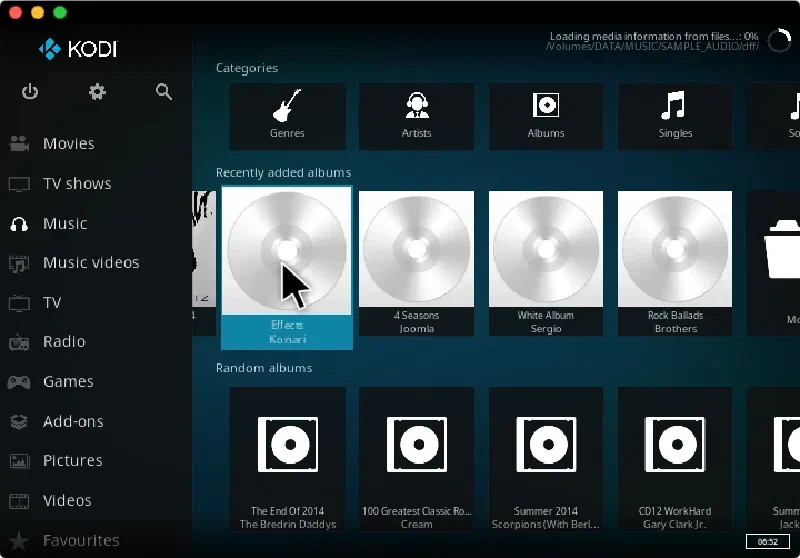Open the Games section

tap(68, 382)
